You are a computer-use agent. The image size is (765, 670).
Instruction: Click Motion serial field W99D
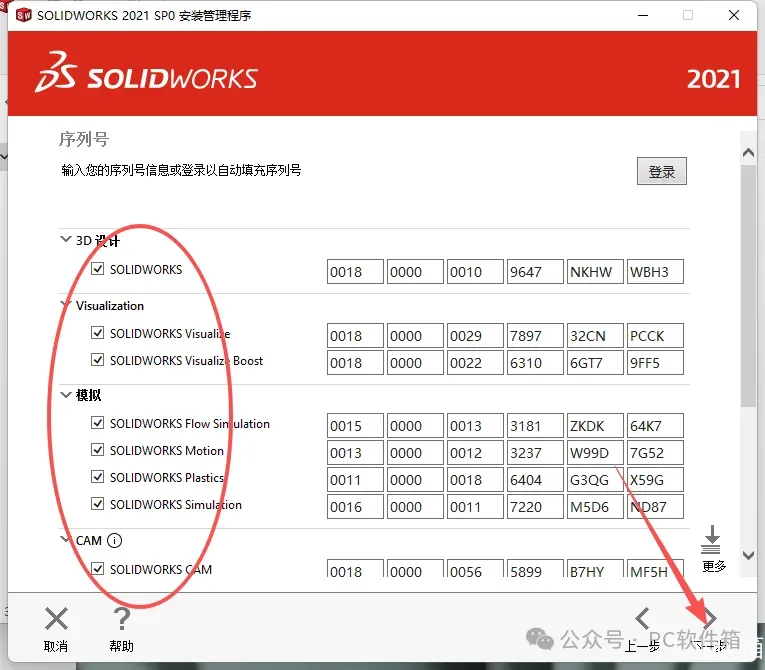[x=595, y=452]
